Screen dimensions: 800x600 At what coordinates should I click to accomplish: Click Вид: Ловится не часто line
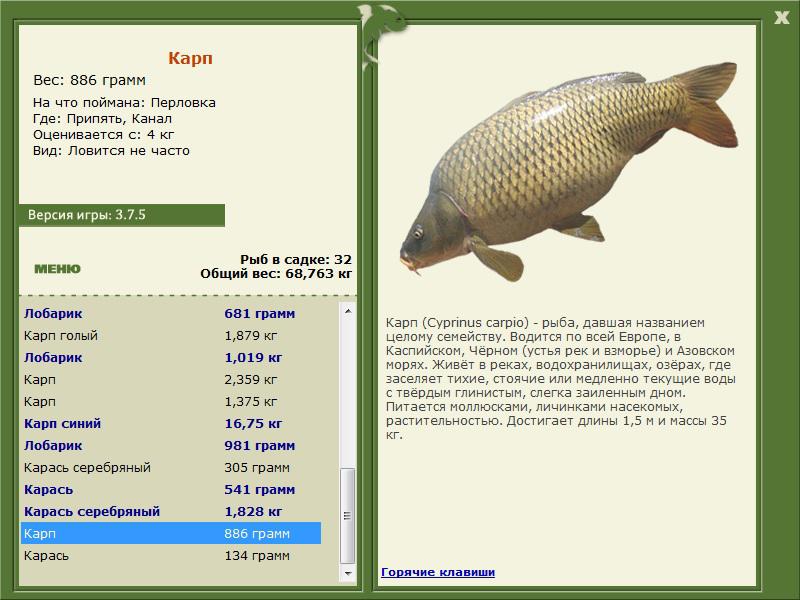point(111,151)
